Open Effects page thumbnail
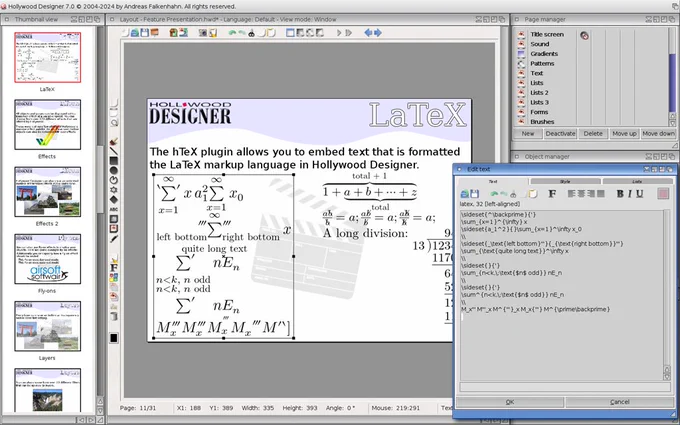680x425 pixels. point(47,124)
